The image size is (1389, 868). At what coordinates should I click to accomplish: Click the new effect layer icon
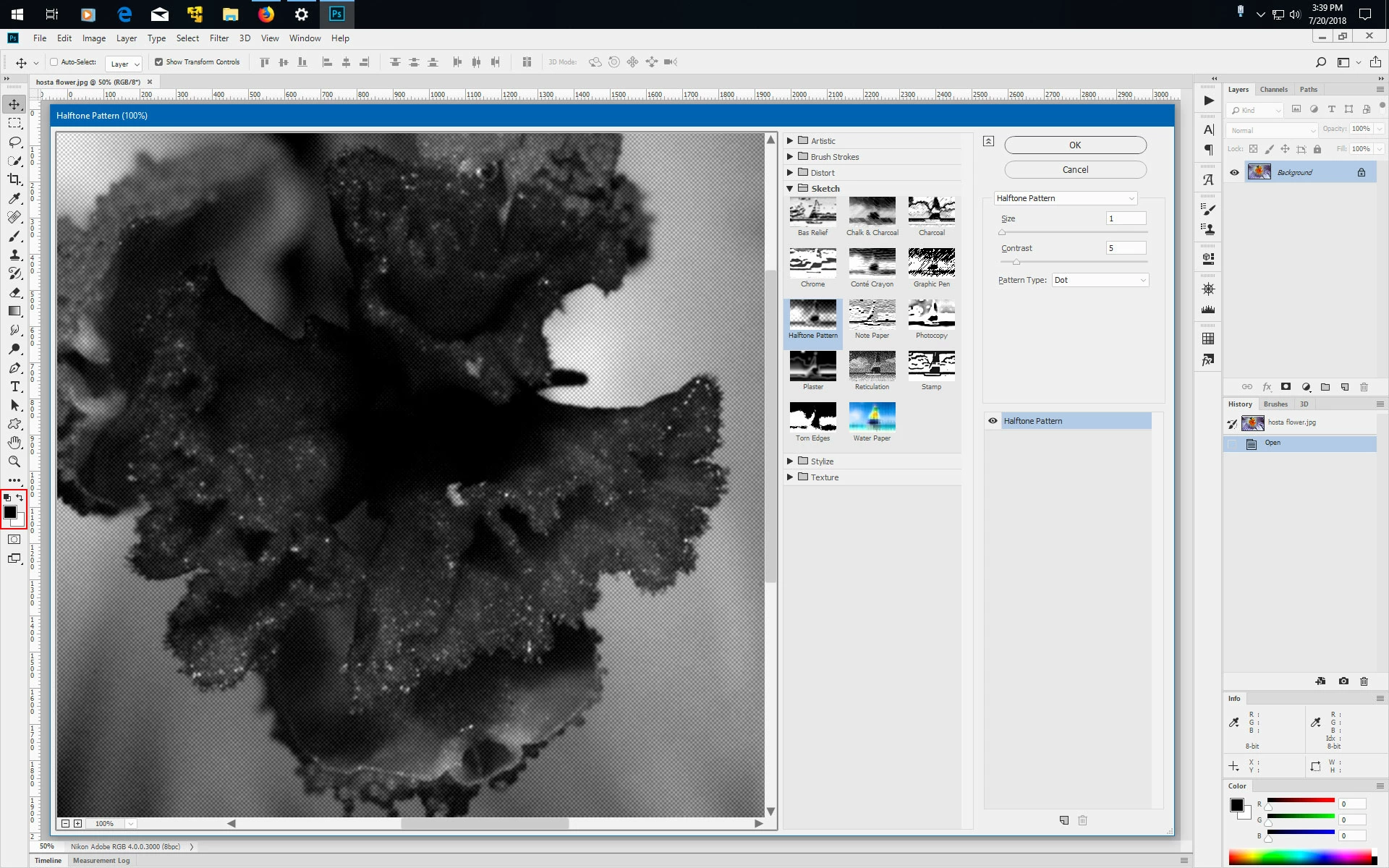[x=1064, y=820]
